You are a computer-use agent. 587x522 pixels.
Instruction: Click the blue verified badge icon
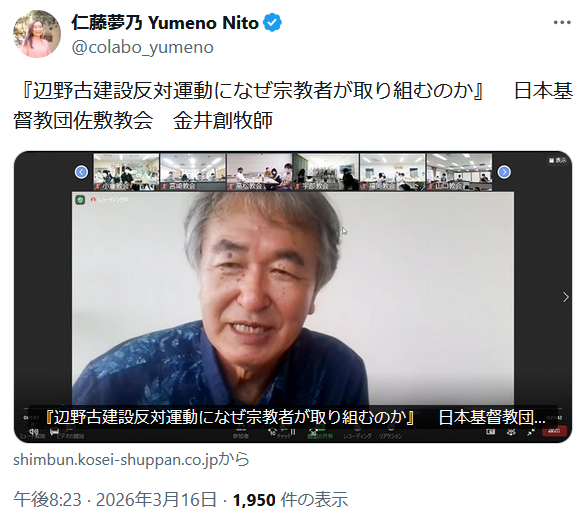(x=273, y=23)
